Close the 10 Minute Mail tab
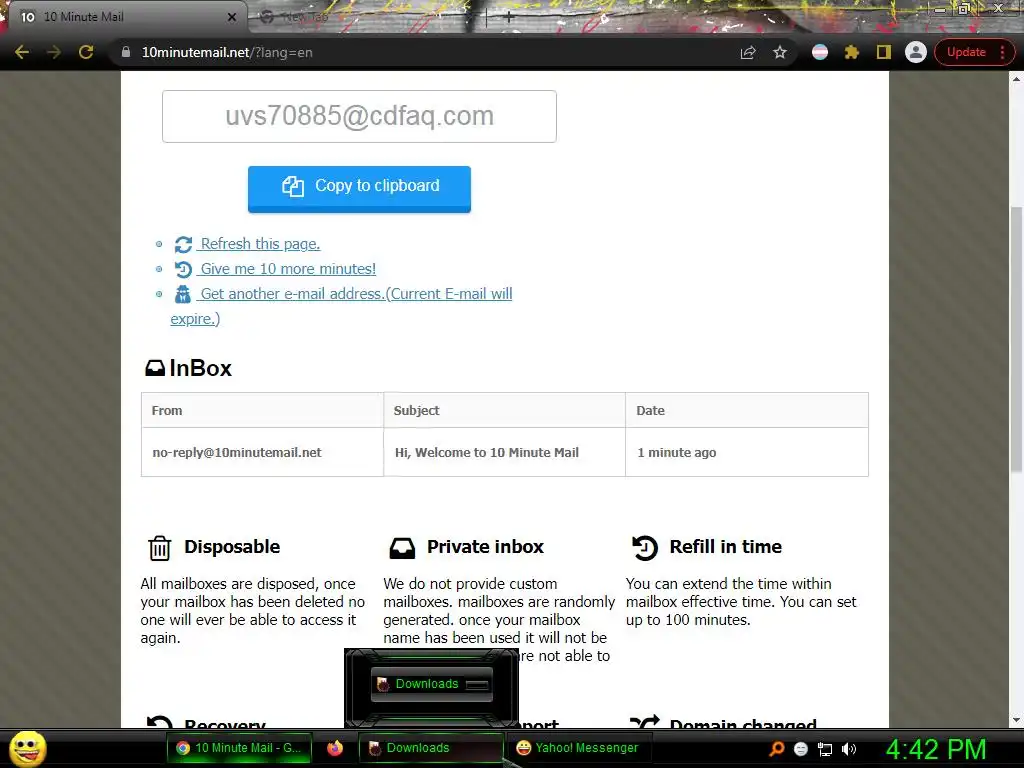Viewport: 1024px width, 768px height. (232, 17)
